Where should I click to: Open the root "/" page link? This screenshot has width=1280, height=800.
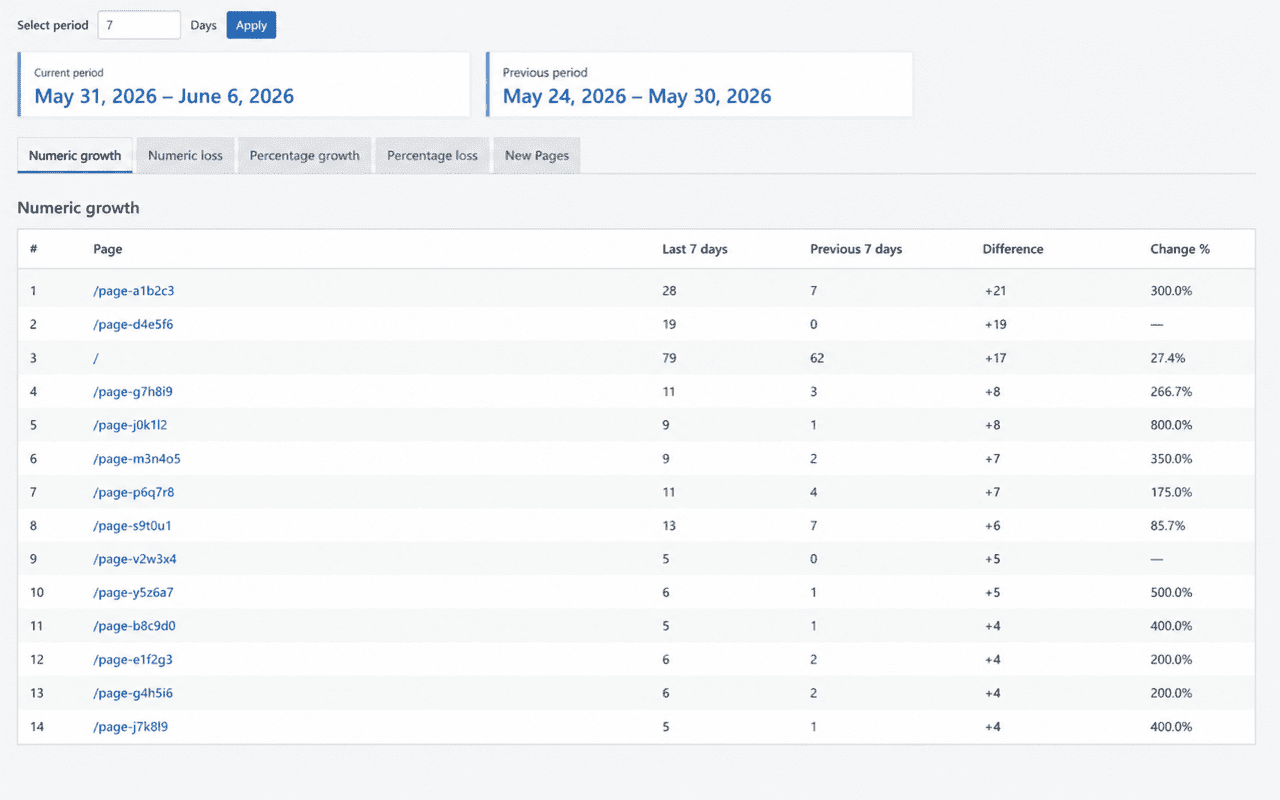click(x=96, y=358)
